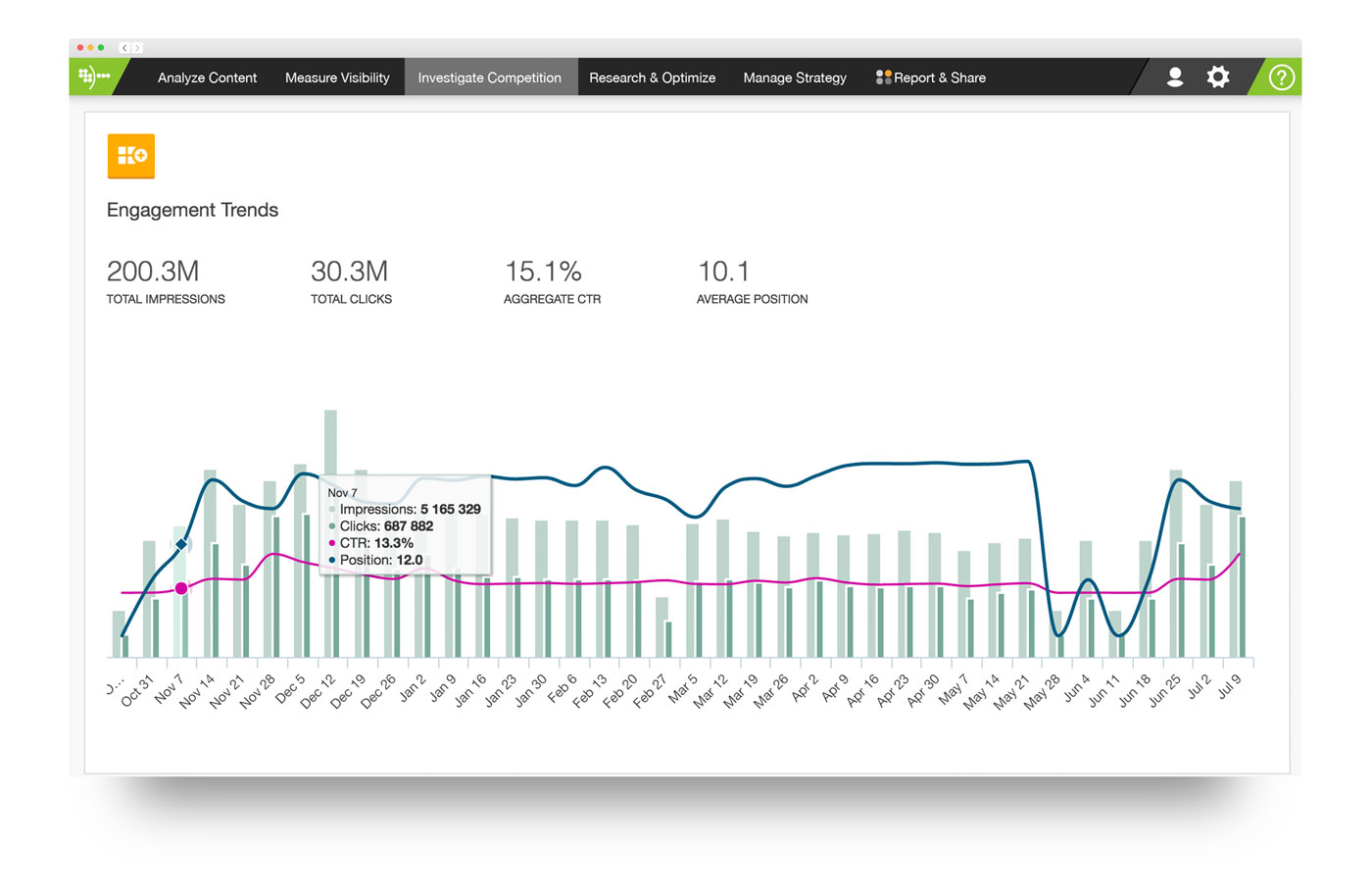Click the Jun 11 axis label
Viewport: 1372px width, 895px height.
(1102, 690)
